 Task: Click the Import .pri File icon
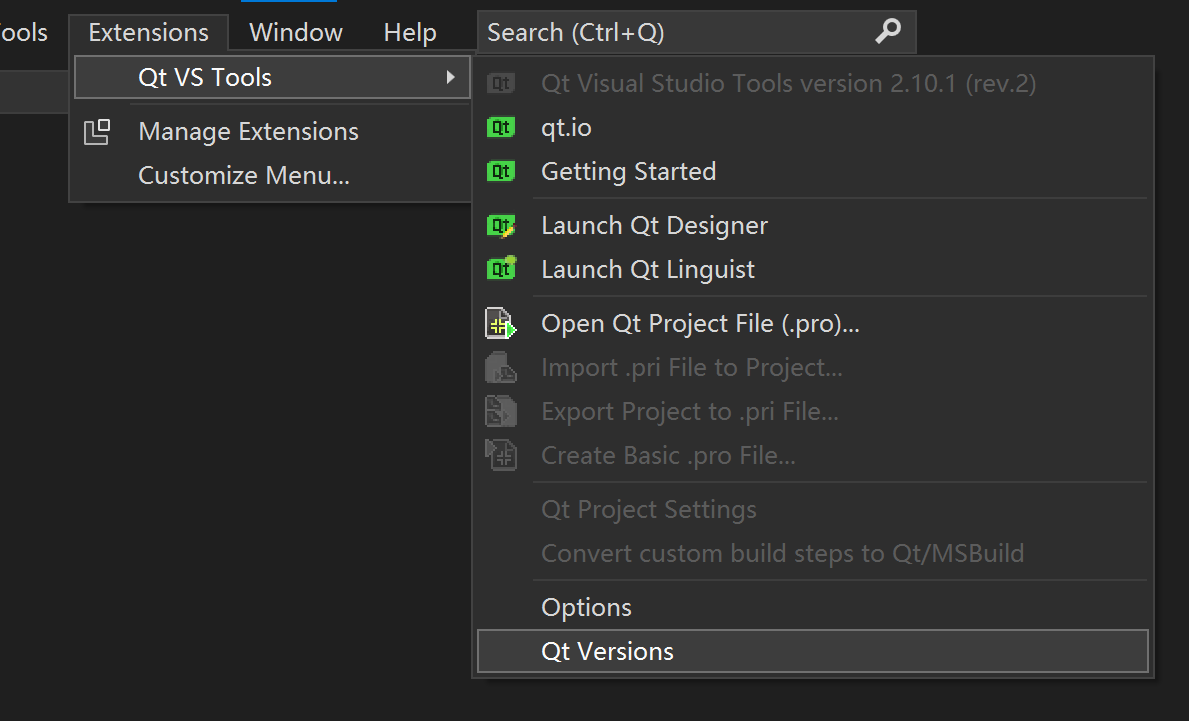(x=501, y=367)
